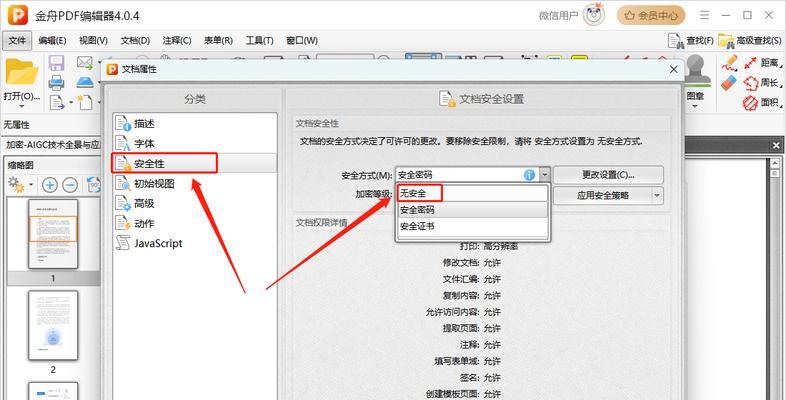Select 安全性 in the category list

point(194,163)
